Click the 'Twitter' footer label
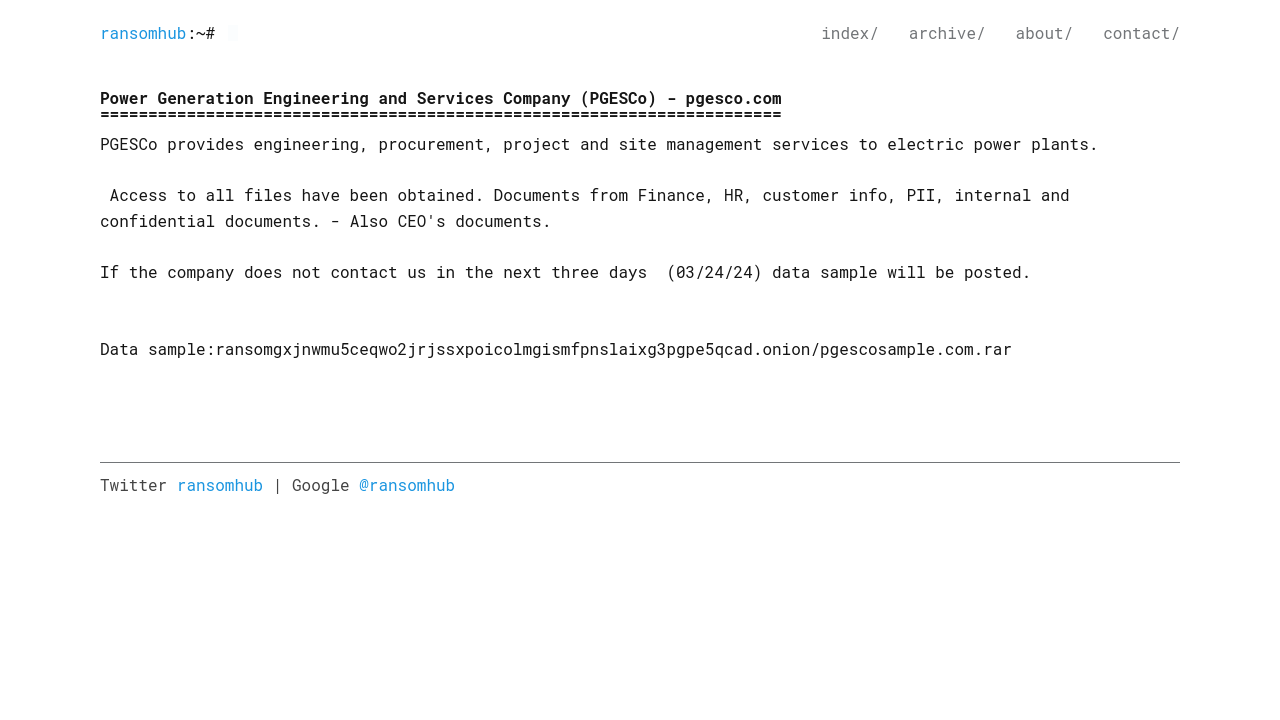This screenshot has width=1280, height=720. [x=133, y=485]
